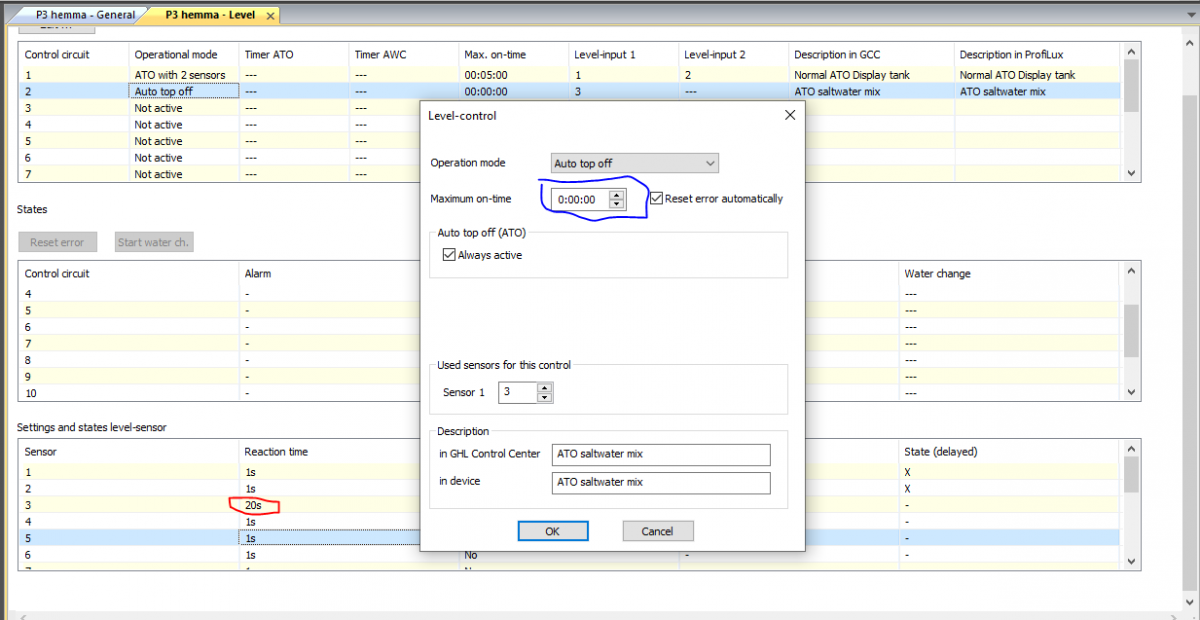Select control circuit 1 row
Viewport: 1200px width, 620px height.
(x=570, y=75)
